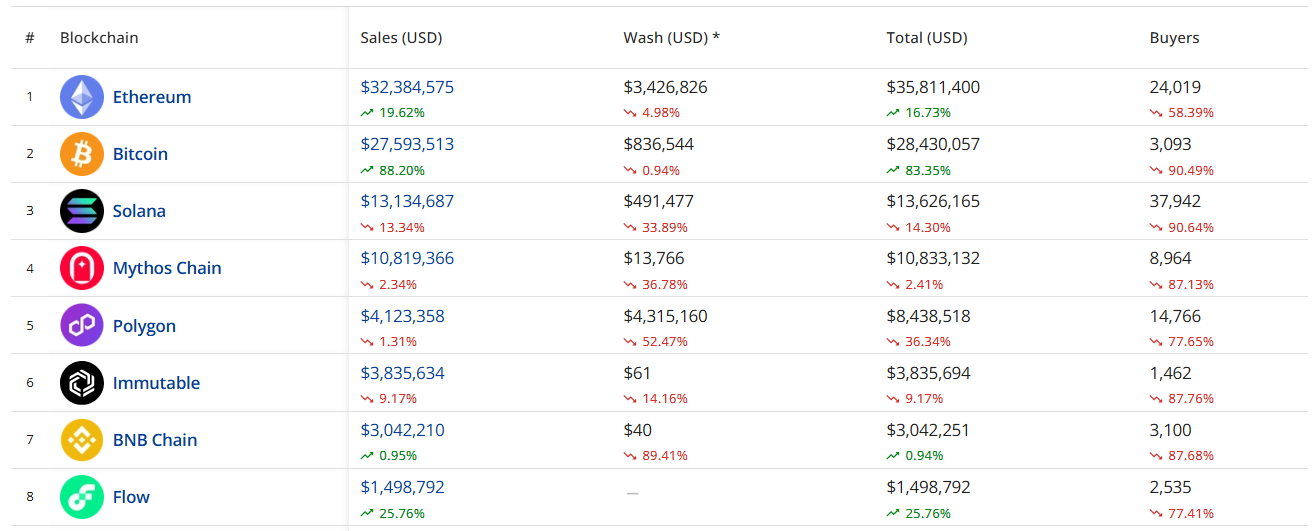Viewport: 1316px width, 531px height.
Task: Click the red Mythos Chain icon
Action: click(81, 268)
